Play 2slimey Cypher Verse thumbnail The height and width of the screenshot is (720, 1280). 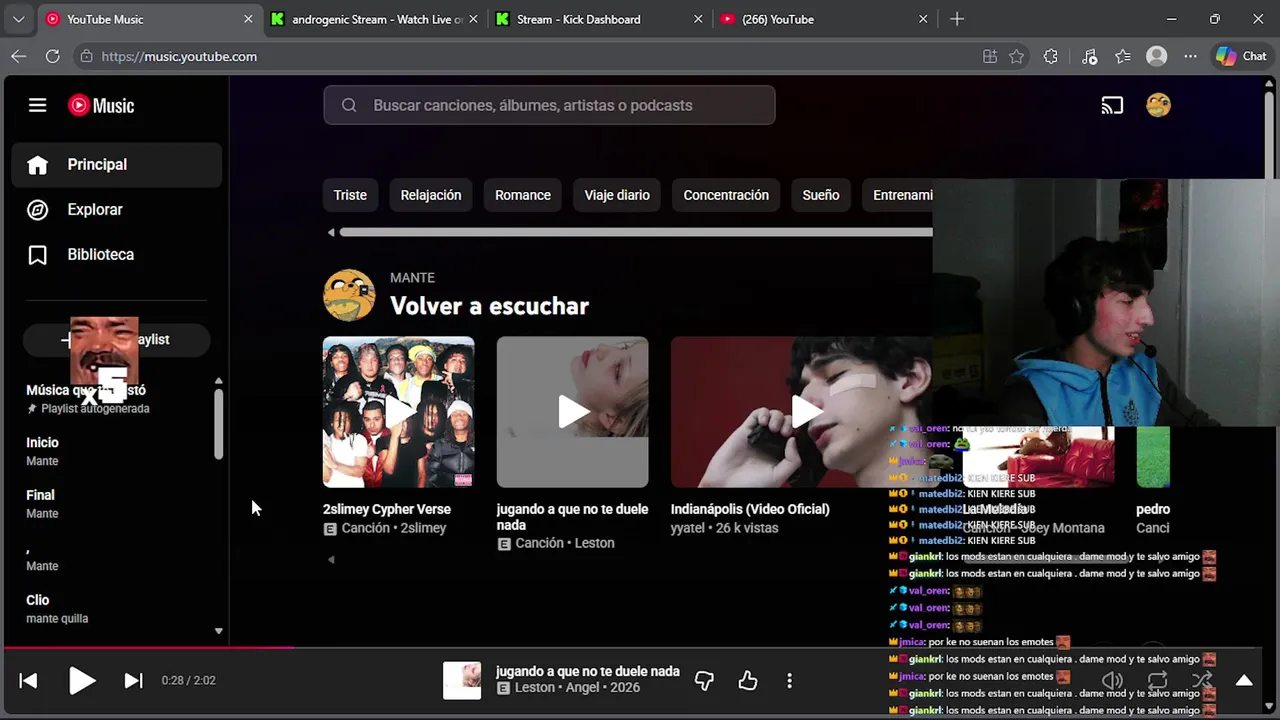coord(399,412)
